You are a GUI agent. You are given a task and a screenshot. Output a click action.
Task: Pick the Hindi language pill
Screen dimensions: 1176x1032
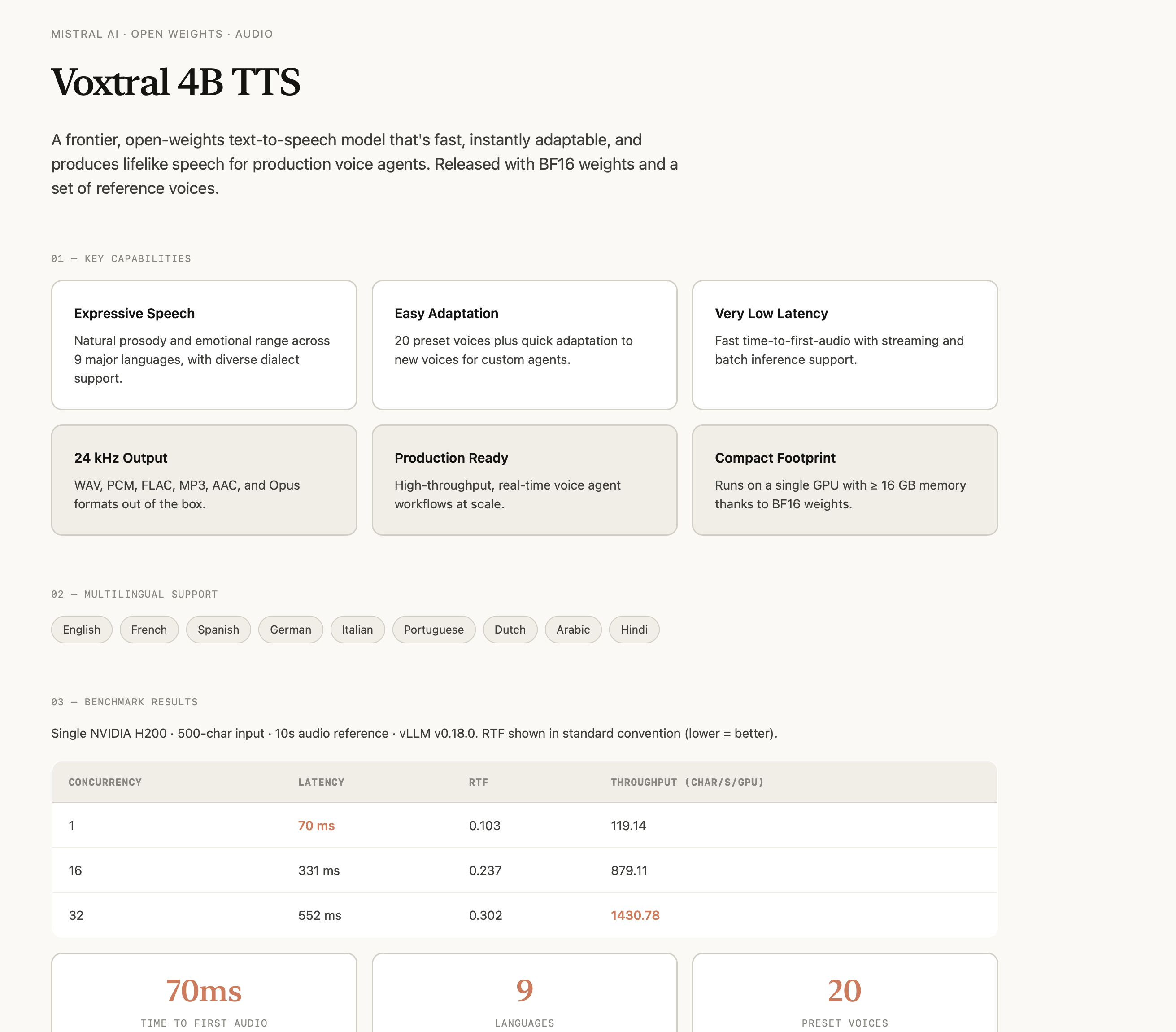click(634, 630)
